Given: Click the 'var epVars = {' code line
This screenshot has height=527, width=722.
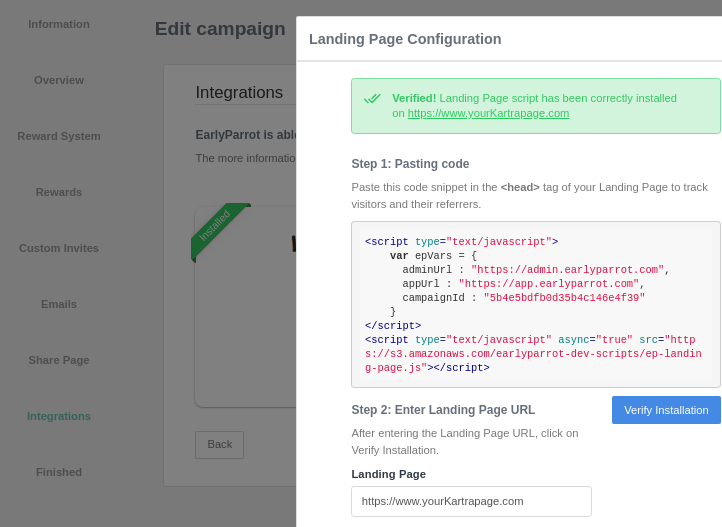Looking at the screenshot, I should tap(433, 255).
